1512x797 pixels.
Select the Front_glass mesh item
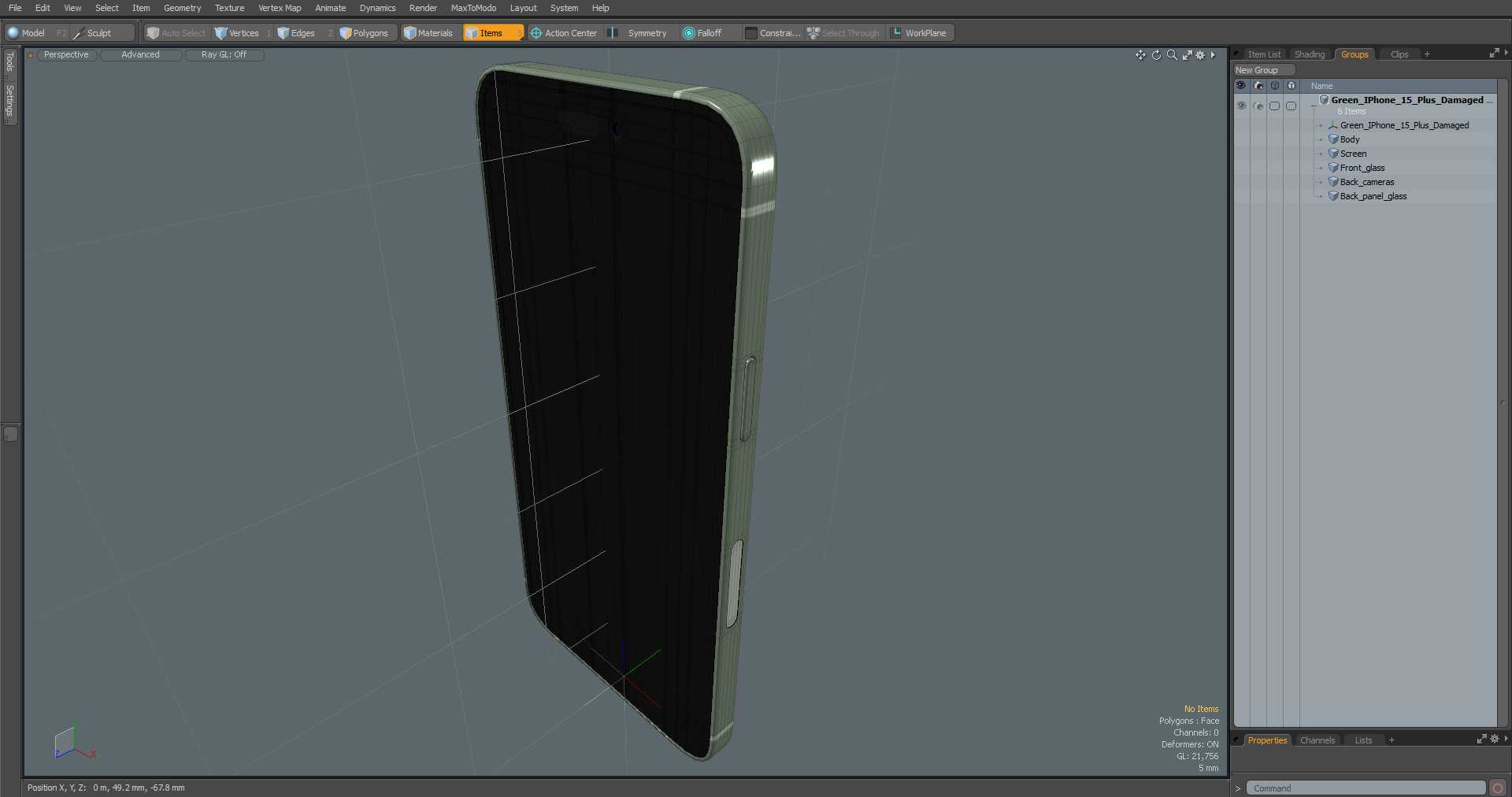click(1362, 168)
